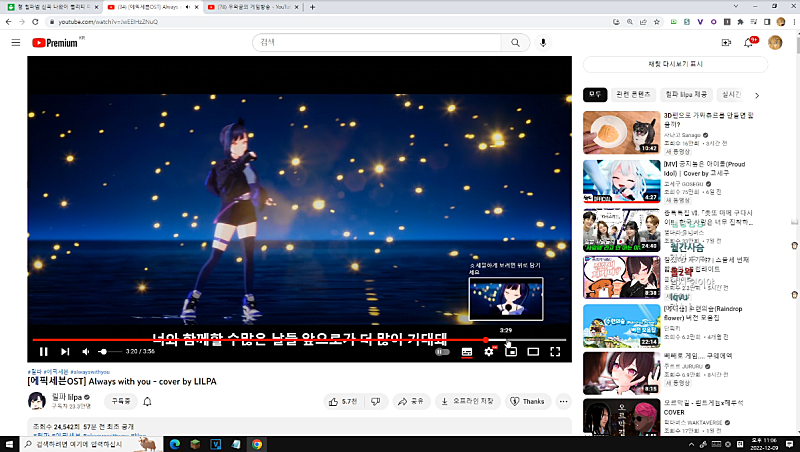Open Raindrop flower video thumbnail

621,326
